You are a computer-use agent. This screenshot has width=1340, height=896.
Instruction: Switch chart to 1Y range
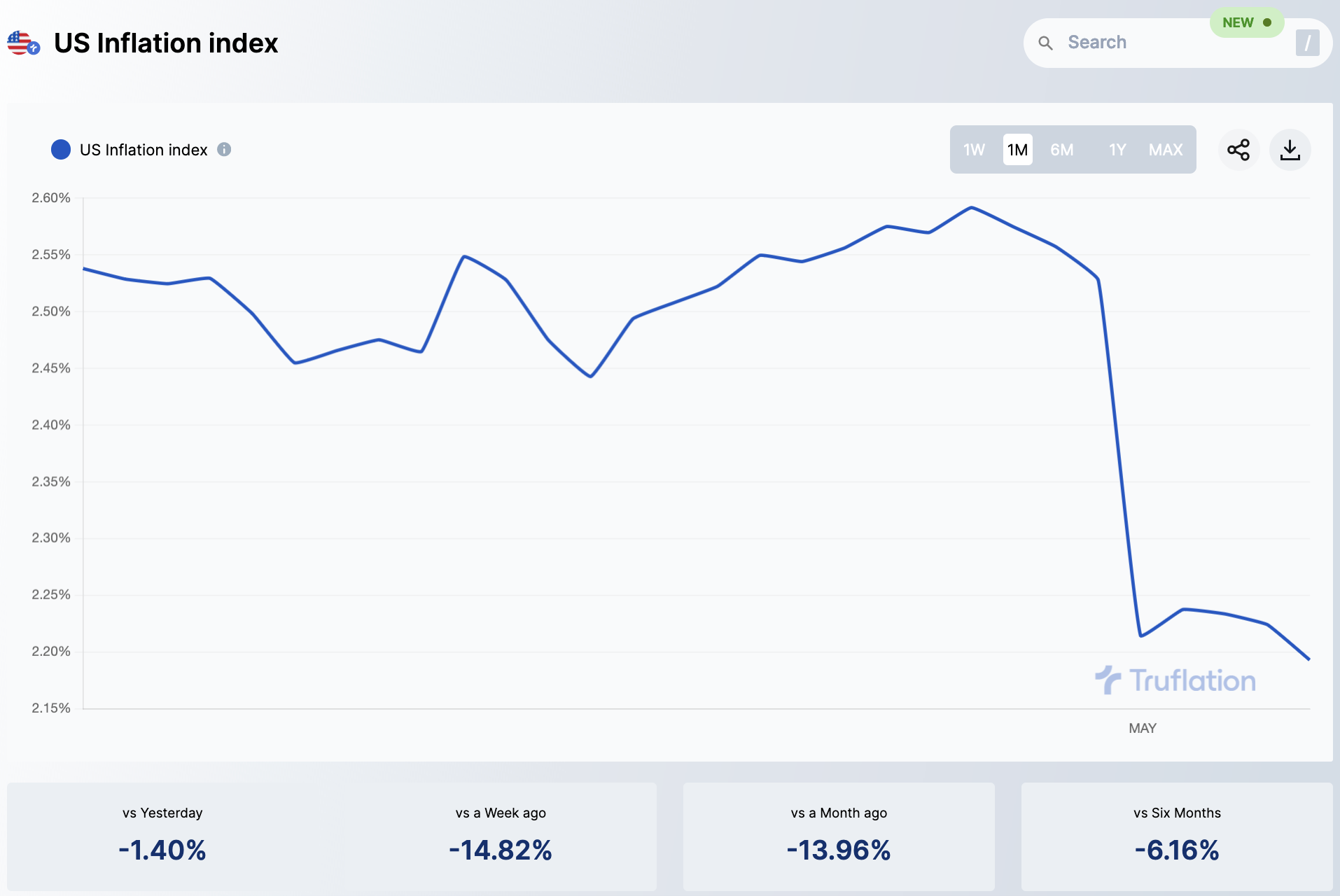pyautogui.click(x=1117, y=150)
